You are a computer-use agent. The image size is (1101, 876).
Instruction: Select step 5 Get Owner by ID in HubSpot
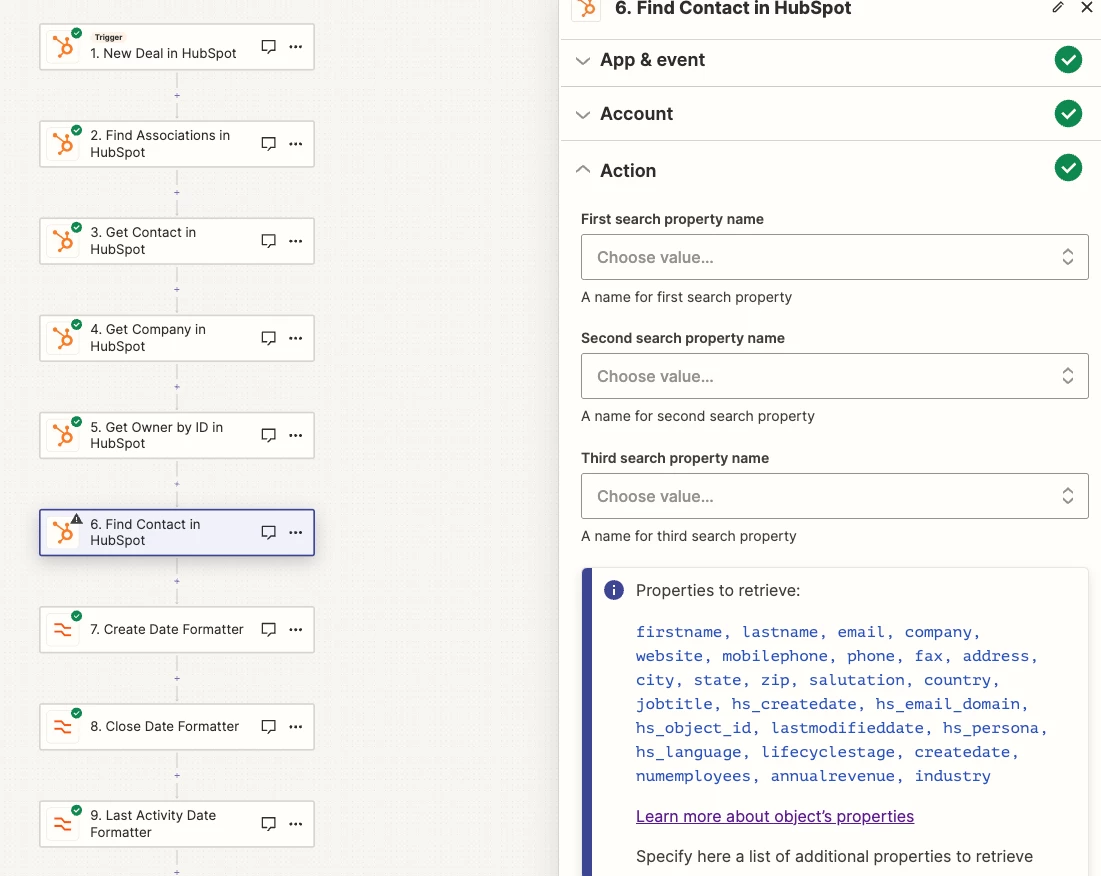click(x=176, y=435)
